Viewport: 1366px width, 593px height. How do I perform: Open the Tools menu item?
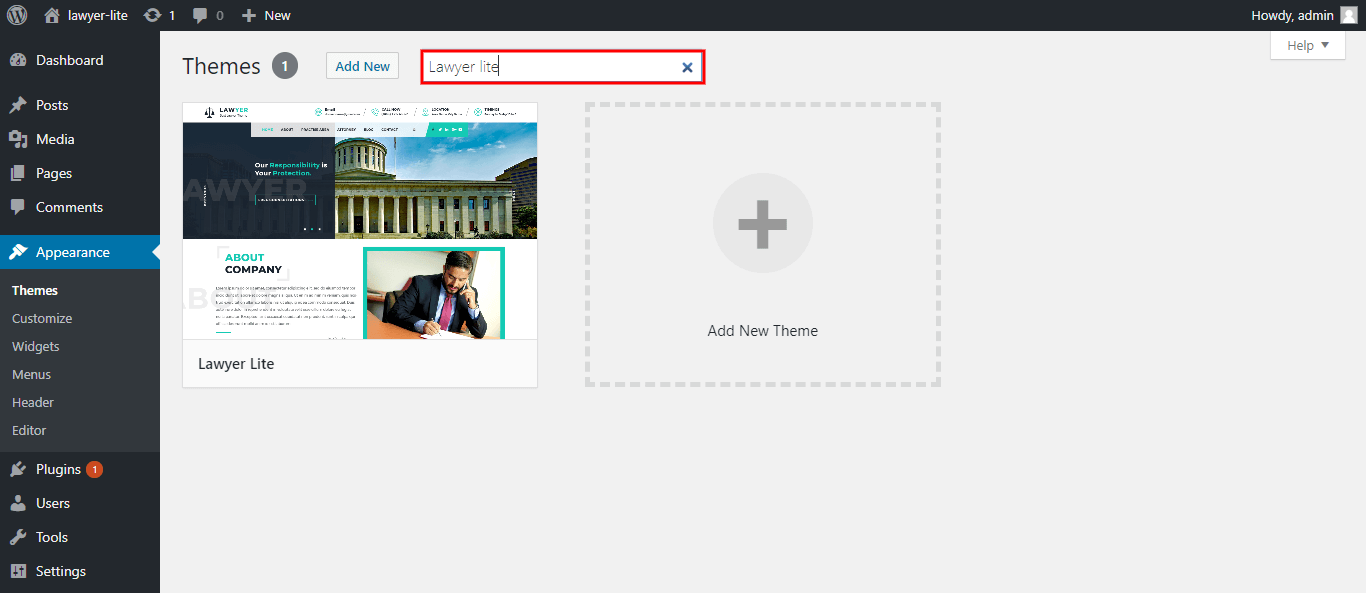click(52, 537)
